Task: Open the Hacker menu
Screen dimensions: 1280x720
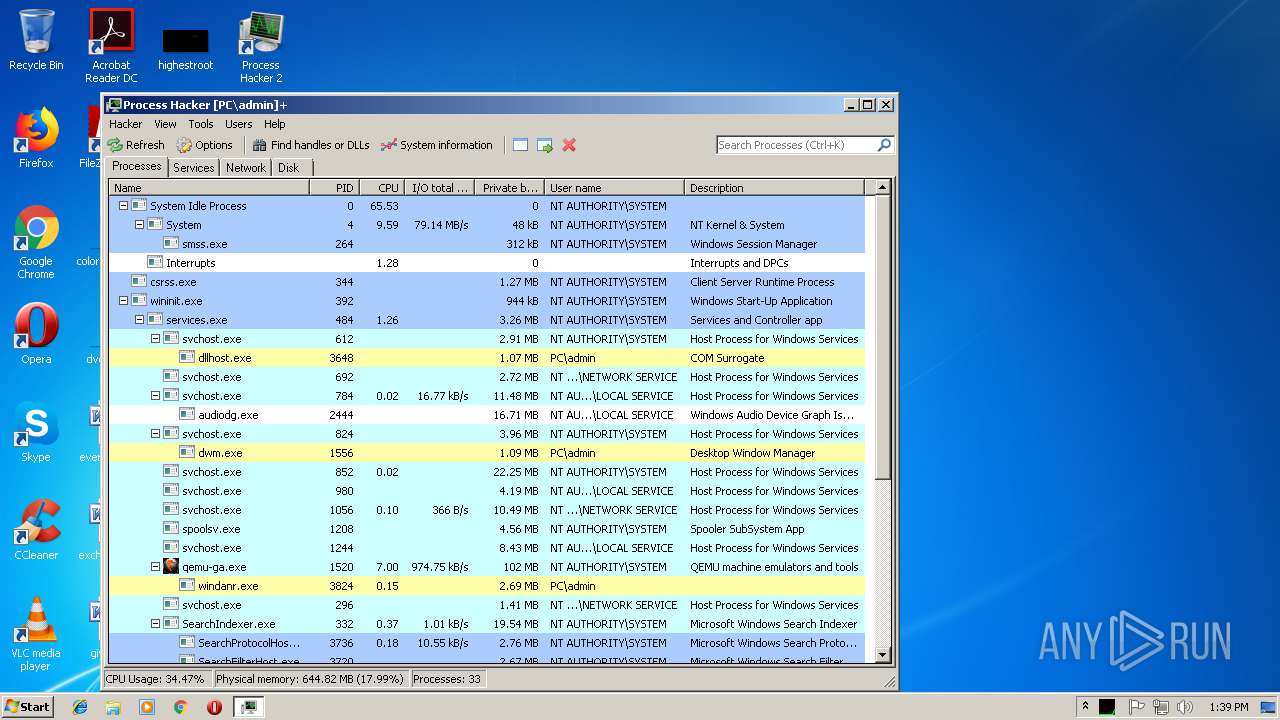Action: (x=125, y=124)
